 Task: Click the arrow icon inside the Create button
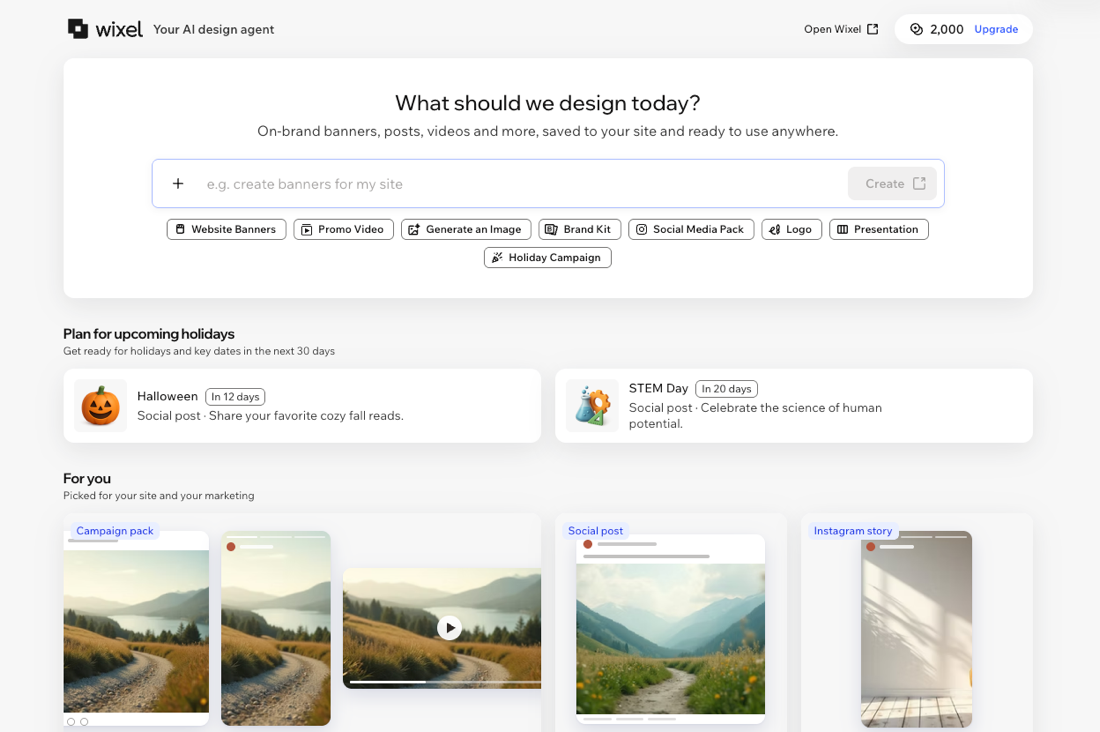coord(919,183)
